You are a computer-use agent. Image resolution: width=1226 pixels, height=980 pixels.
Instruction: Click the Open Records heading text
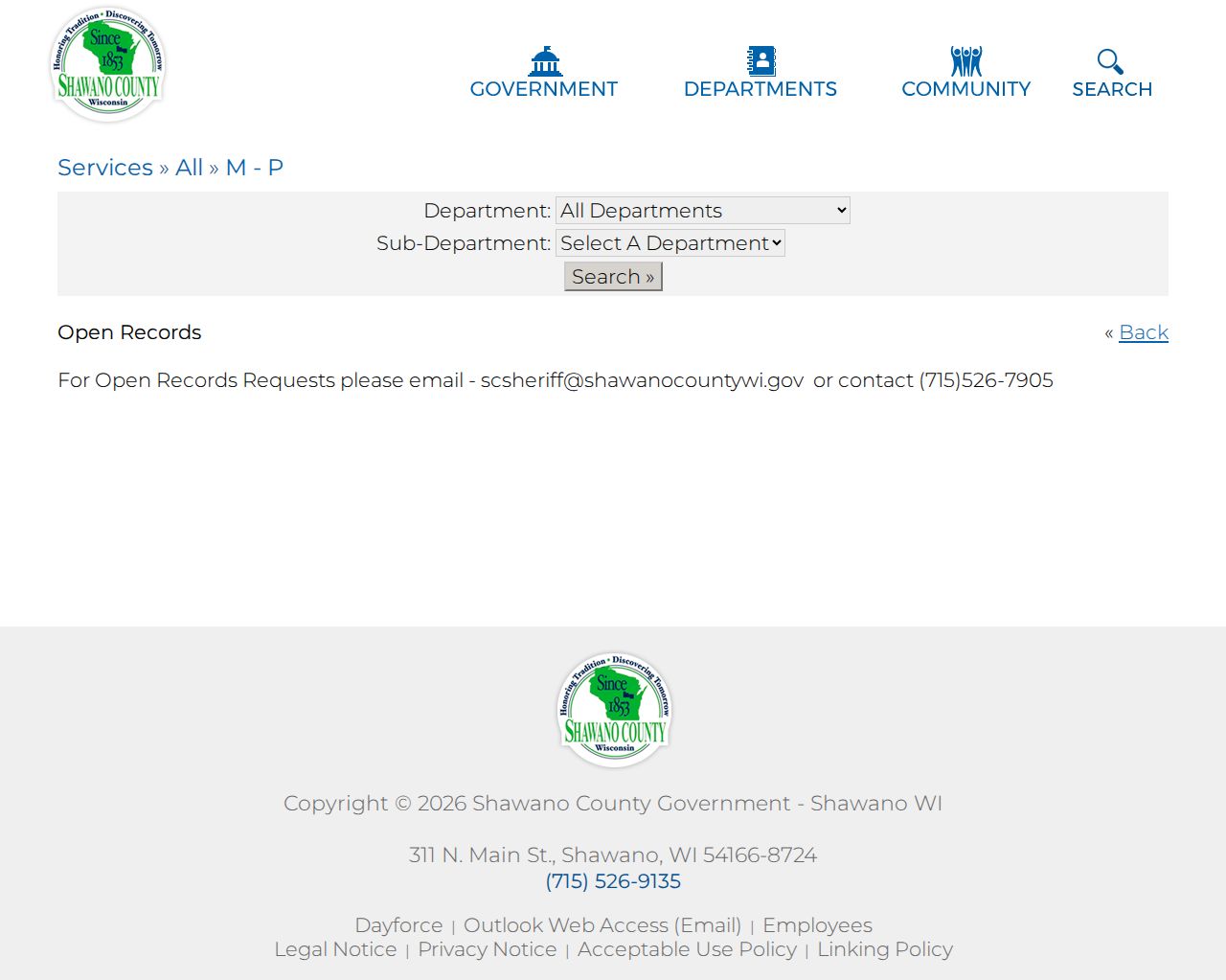129,332
